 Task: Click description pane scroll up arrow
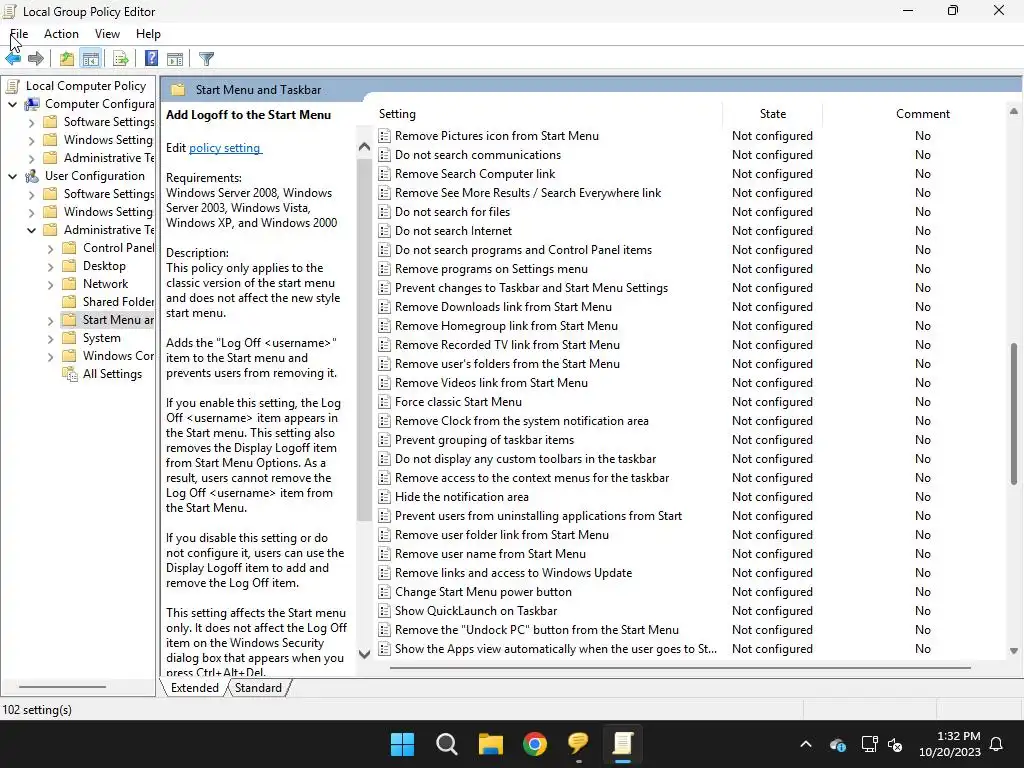click(364, 148)
